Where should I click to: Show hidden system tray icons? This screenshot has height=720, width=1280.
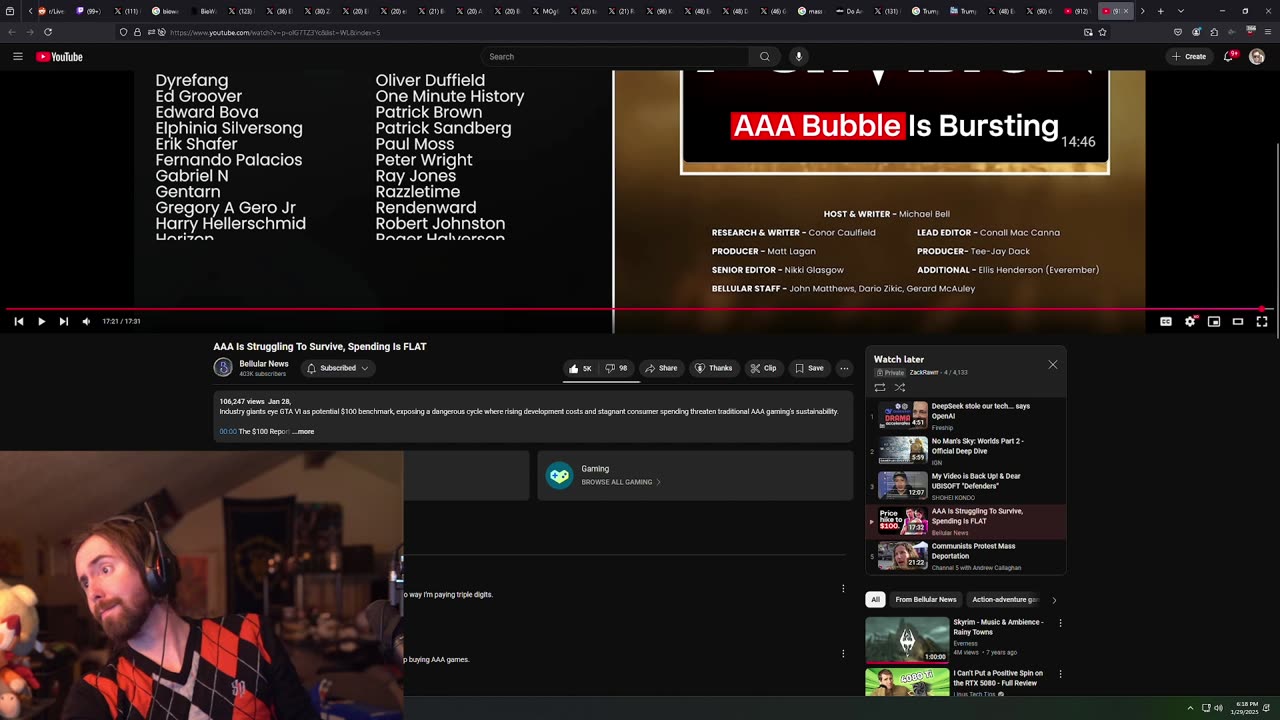pos(1190,708)
